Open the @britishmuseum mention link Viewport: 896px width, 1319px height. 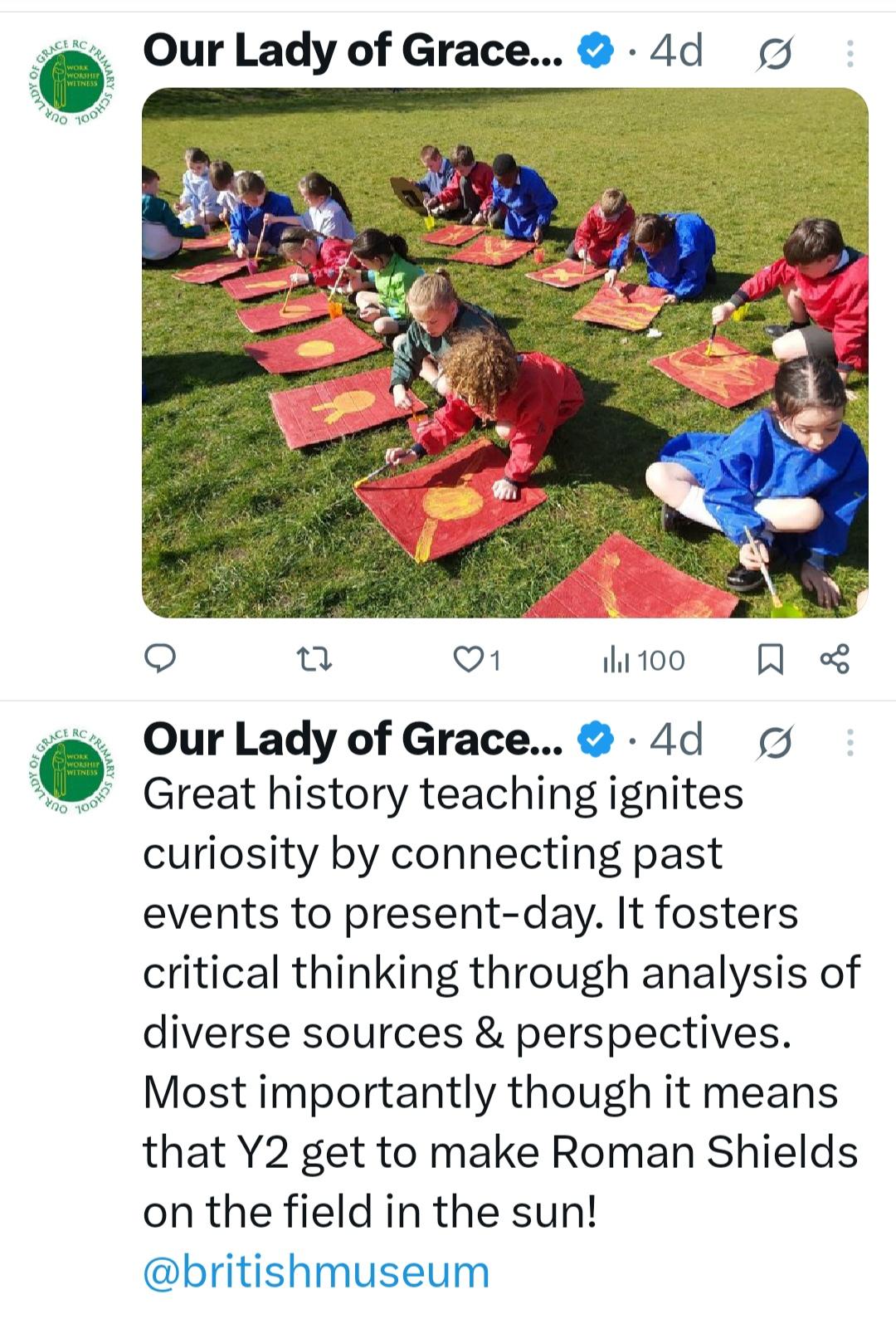click(x=316, y=1272)
